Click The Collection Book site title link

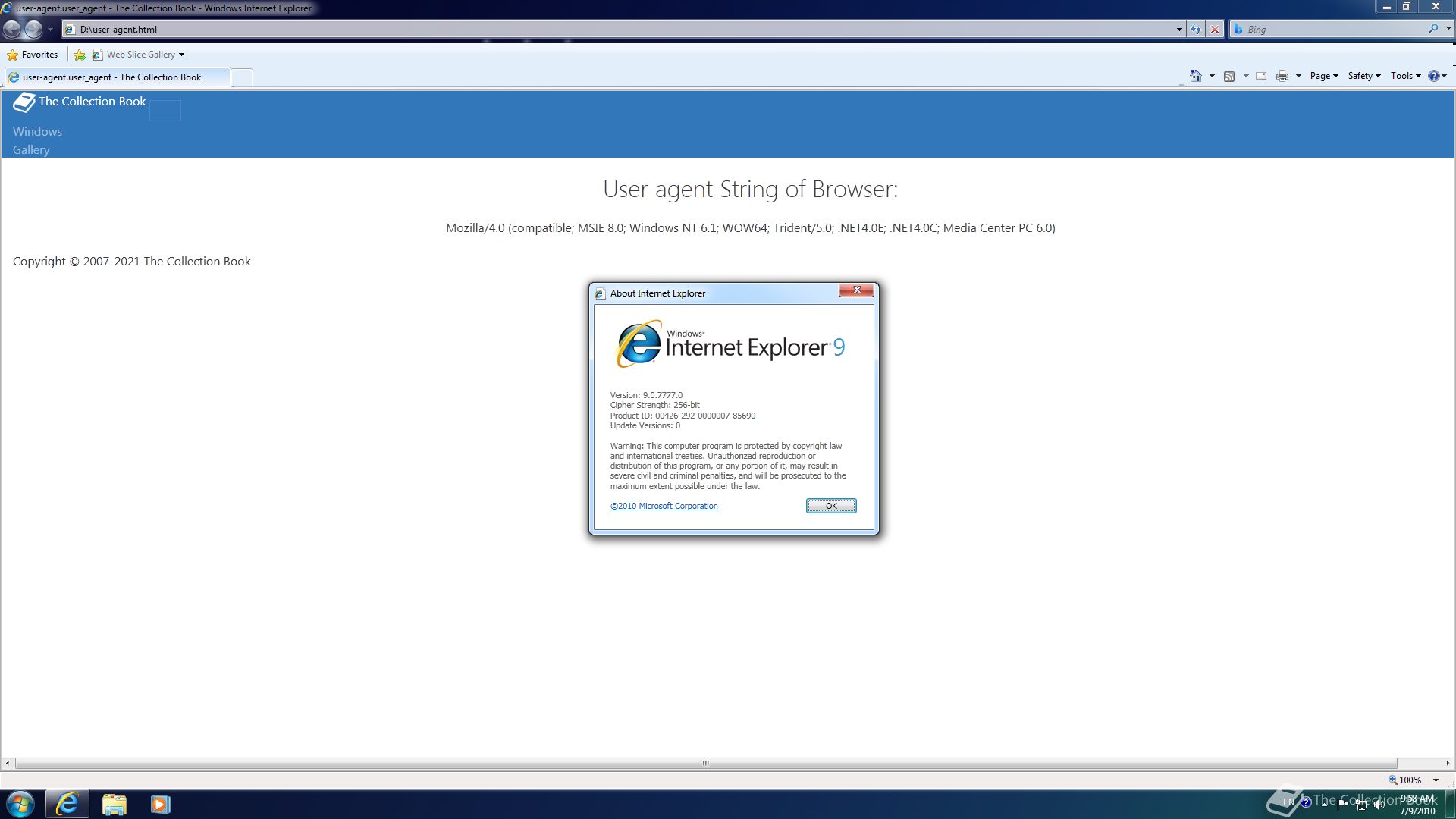pyautogui.click(x=92, y=102)
